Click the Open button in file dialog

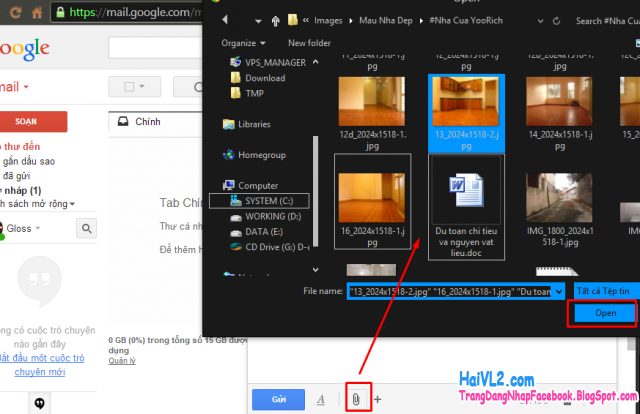click(x=605, y=313)
